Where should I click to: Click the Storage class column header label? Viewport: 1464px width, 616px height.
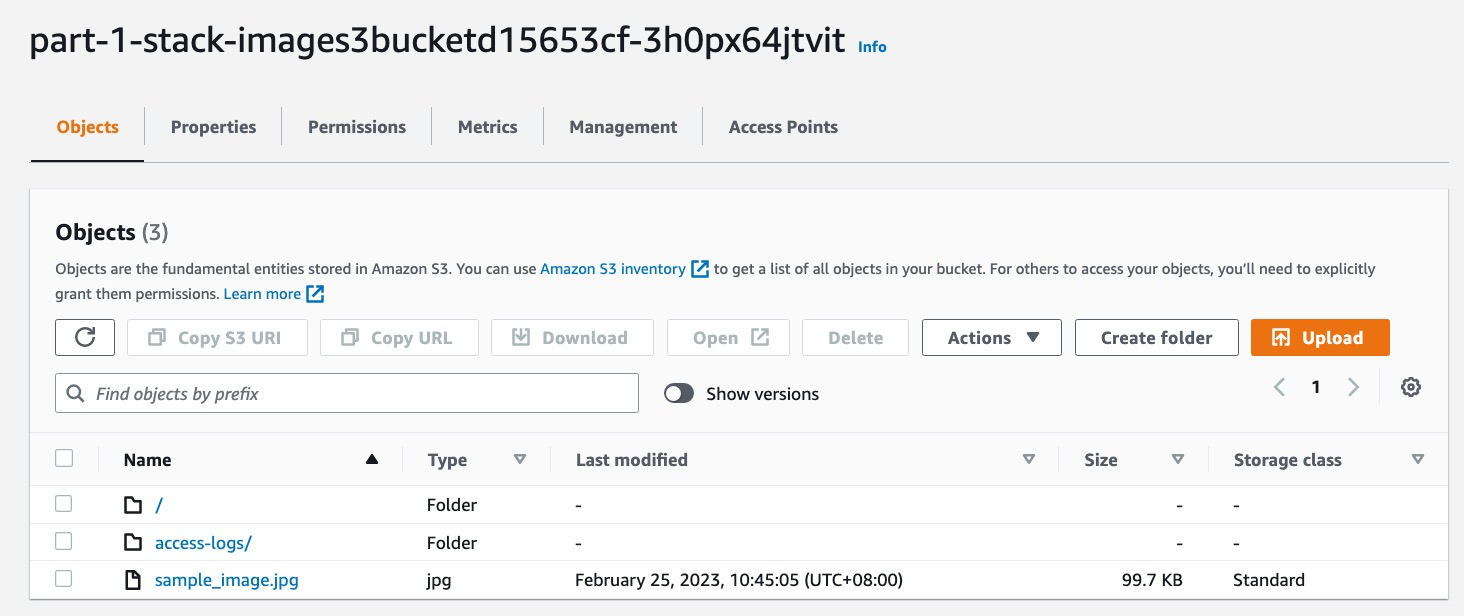pyautogui.click(x=1288, y=460)
